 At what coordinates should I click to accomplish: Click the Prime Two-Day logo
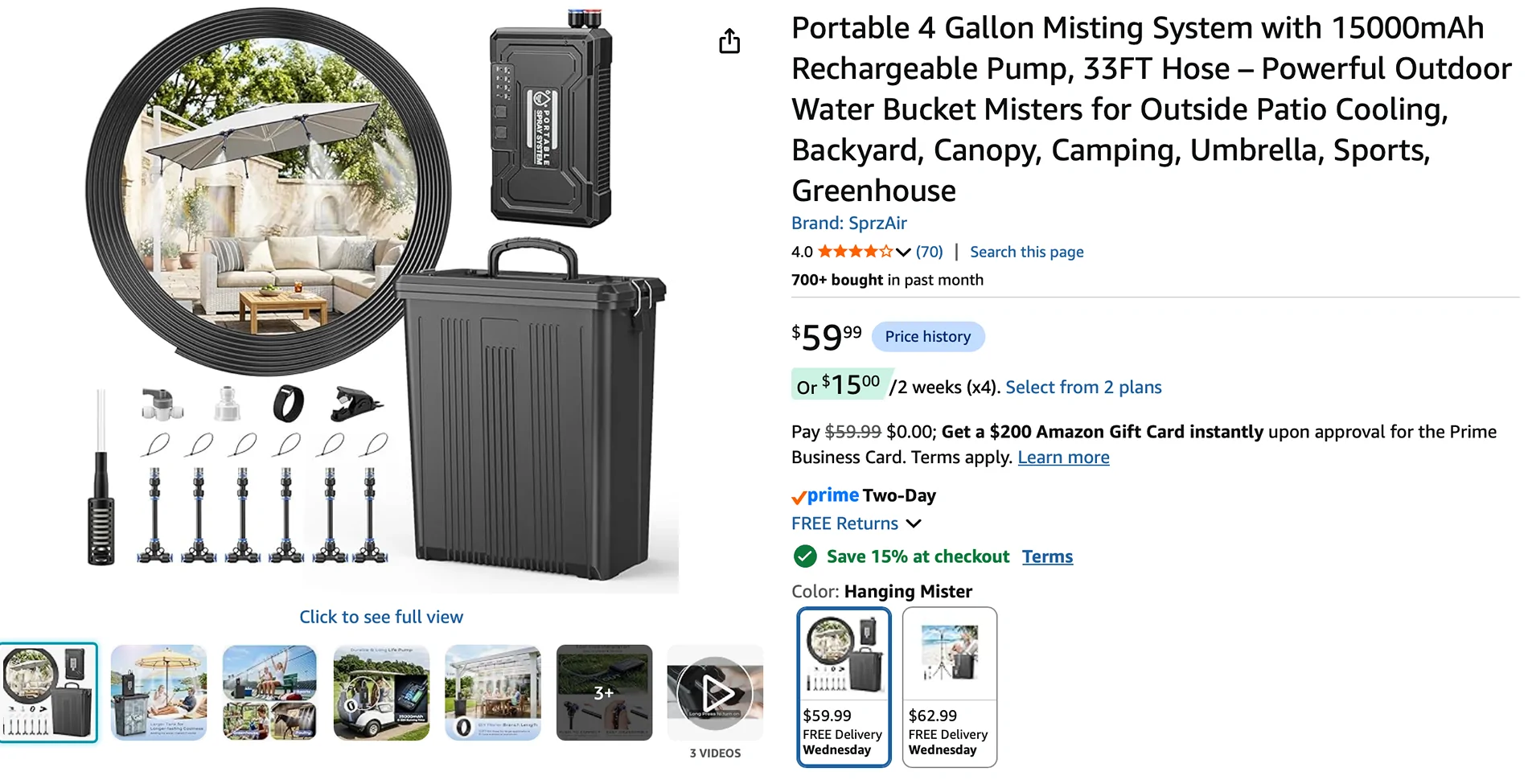864,495
